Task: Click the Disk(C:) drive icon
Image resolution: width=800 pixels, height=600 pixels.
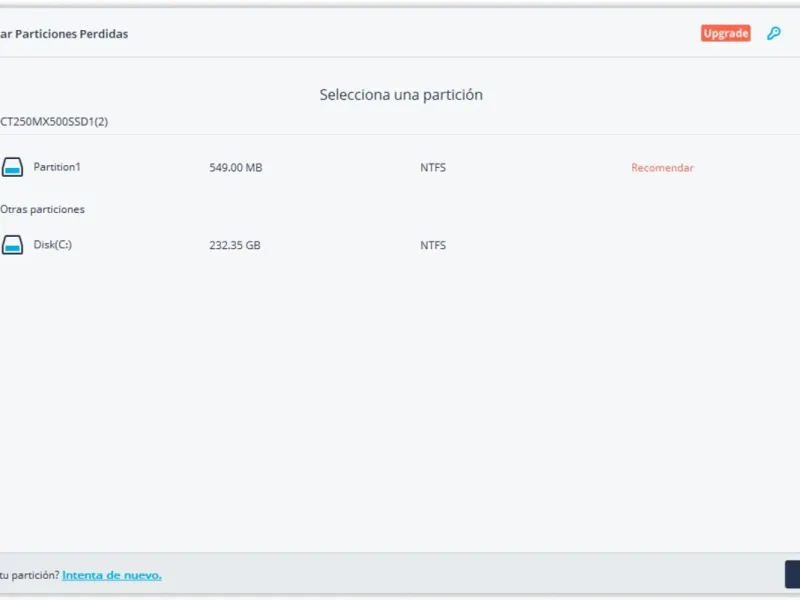Action: coord(12,245)
